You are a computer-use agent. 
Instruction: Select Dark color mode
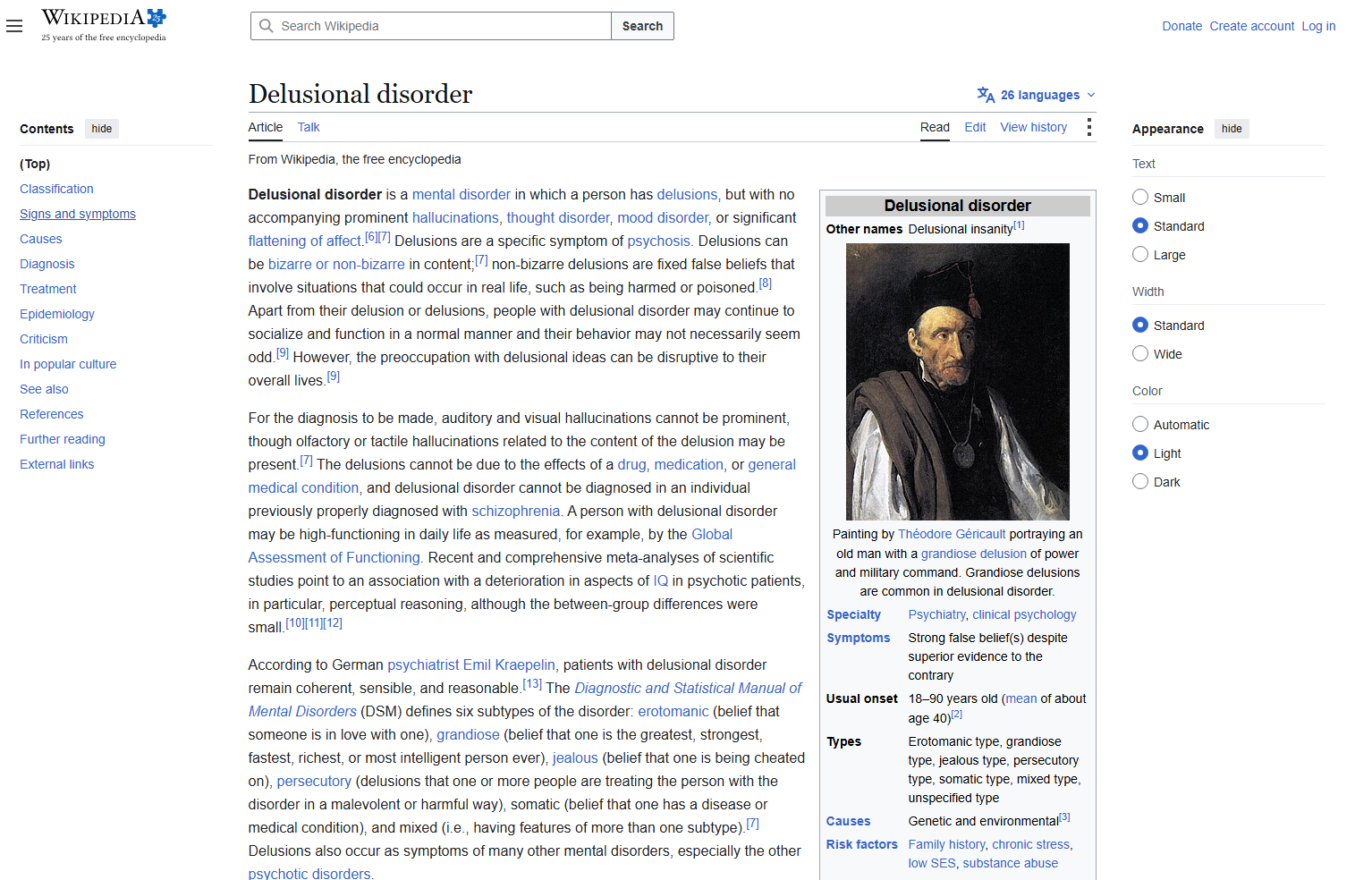click(1140, 482)
